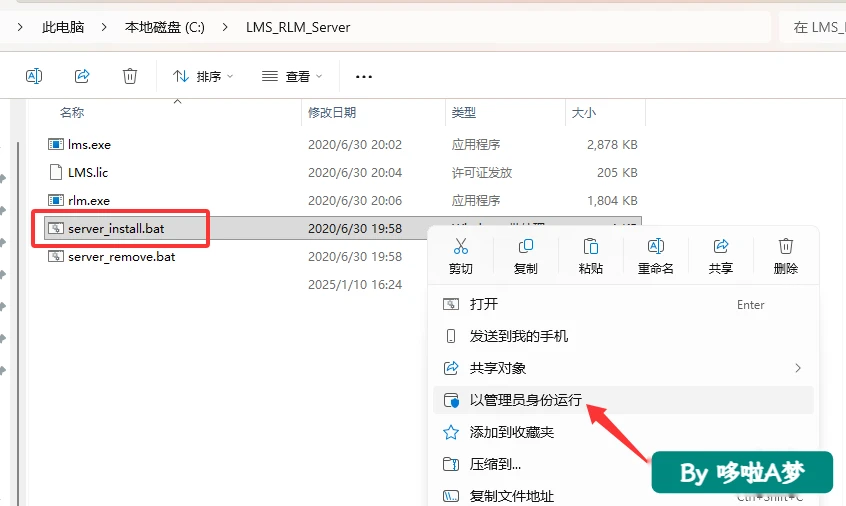Click the 许可证发放 type cell

coord(482,173)
